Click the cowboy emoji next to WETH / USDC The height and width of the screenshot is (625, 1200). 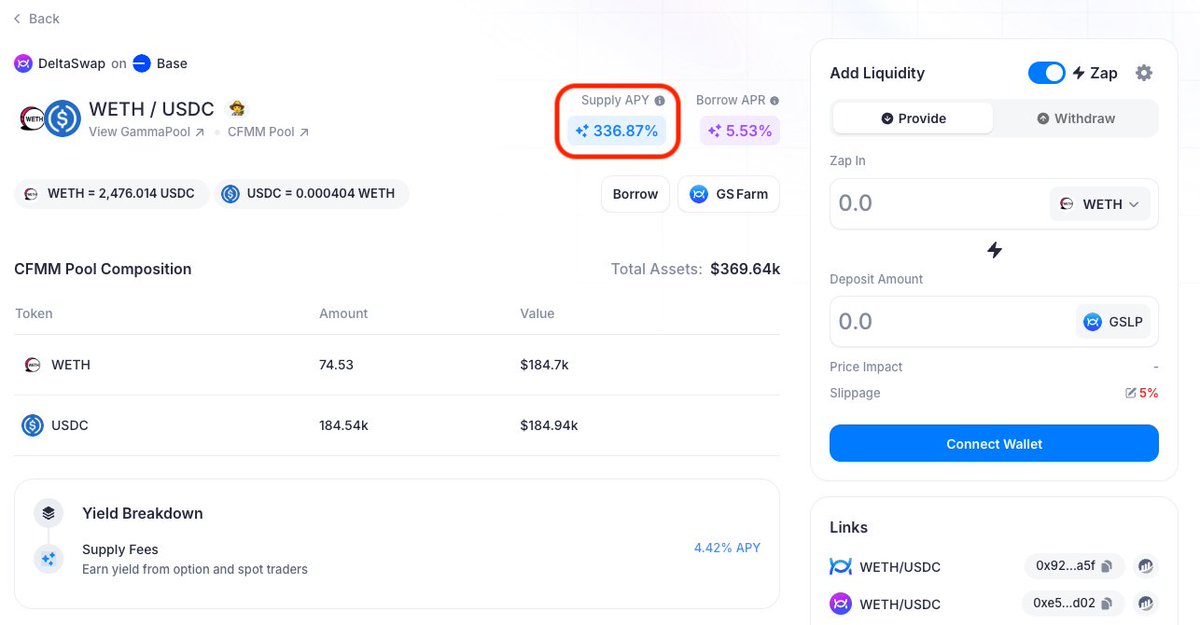pos(237,108)
